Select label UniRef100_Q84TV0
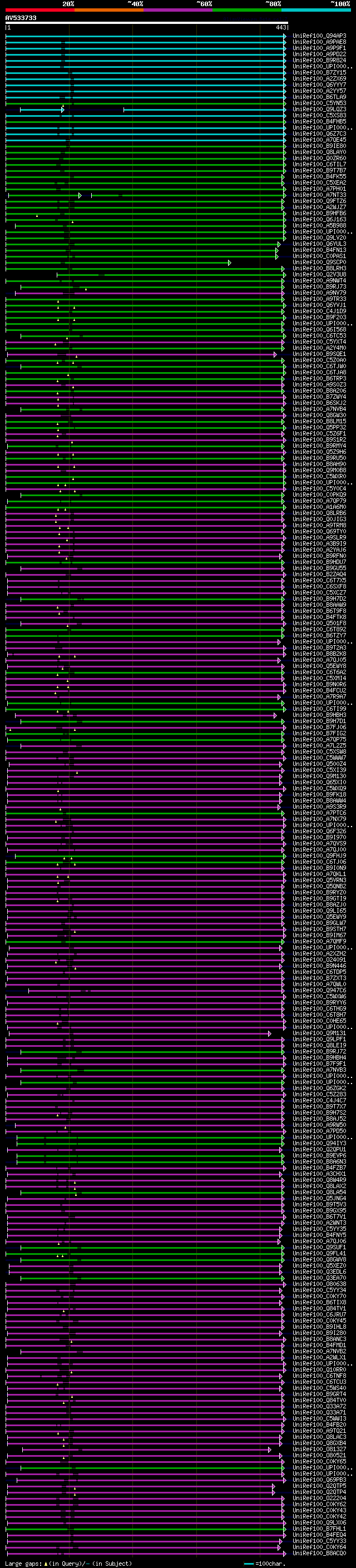This screenshot has width=356, height=1568. coord(319,1399)
